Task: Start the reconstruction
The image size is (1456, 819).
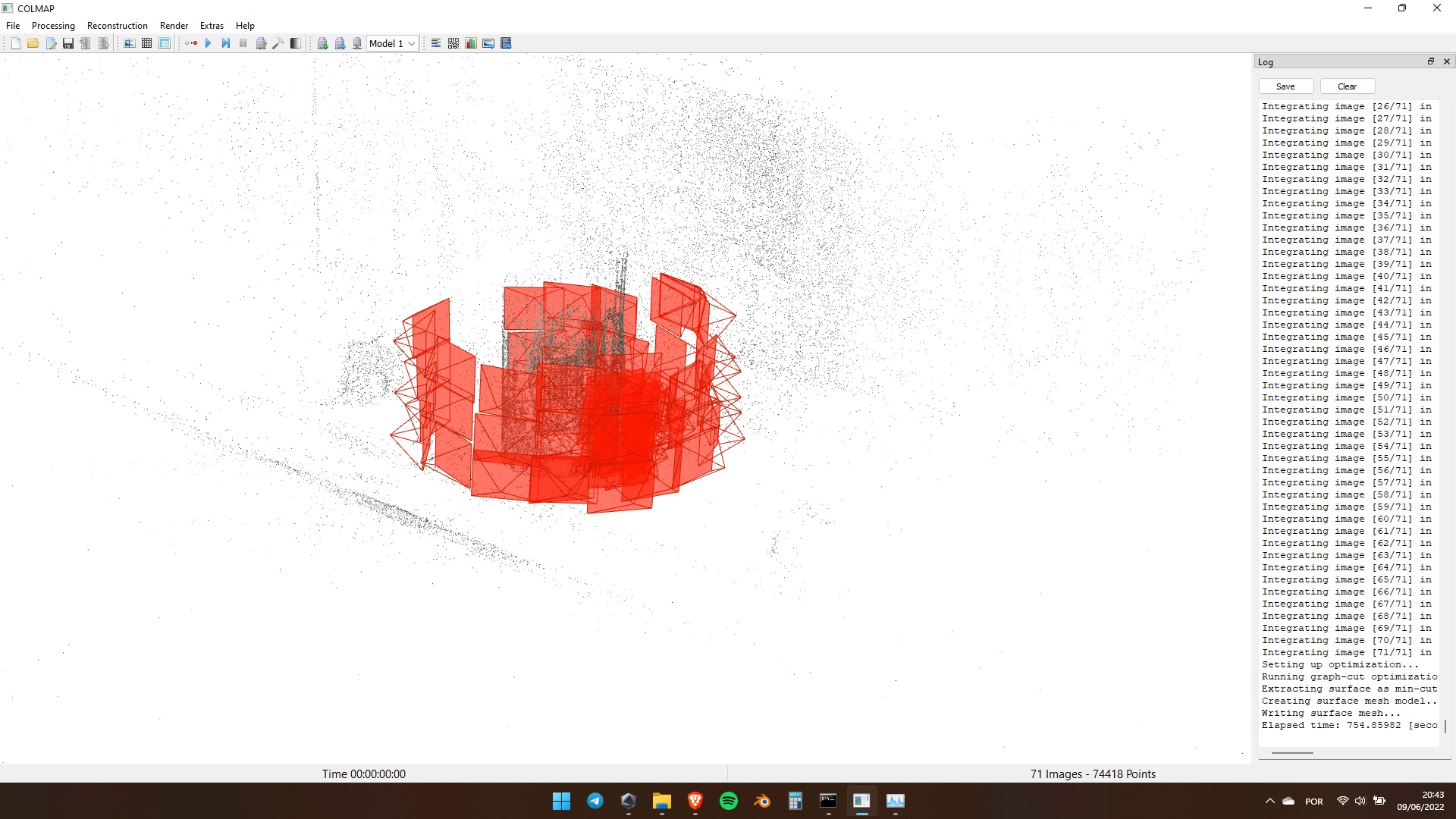Action: pos(209,43)
